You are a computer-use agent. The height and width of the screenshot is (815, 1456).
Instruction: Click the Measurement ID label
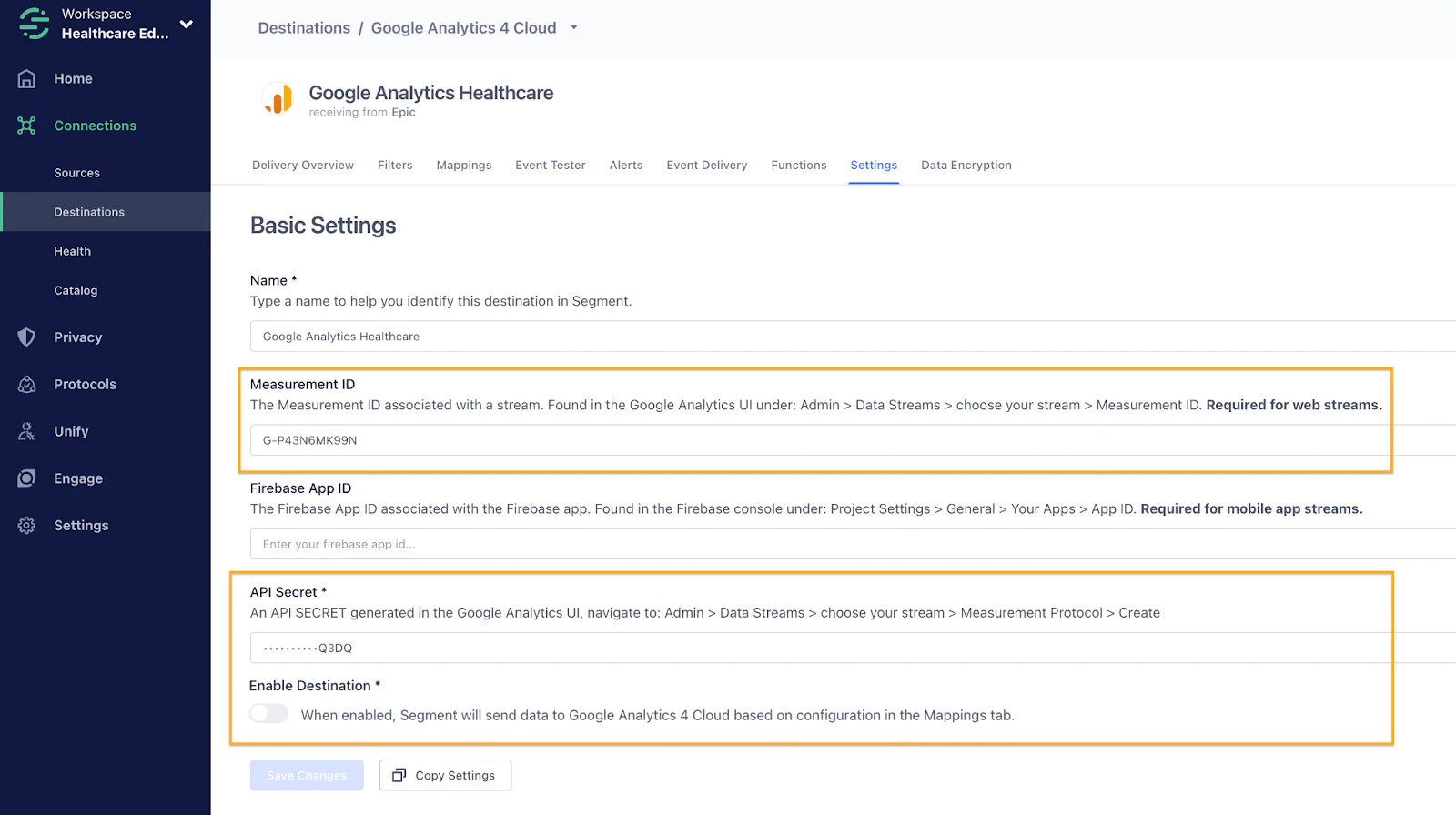click(x=303, y=385)
